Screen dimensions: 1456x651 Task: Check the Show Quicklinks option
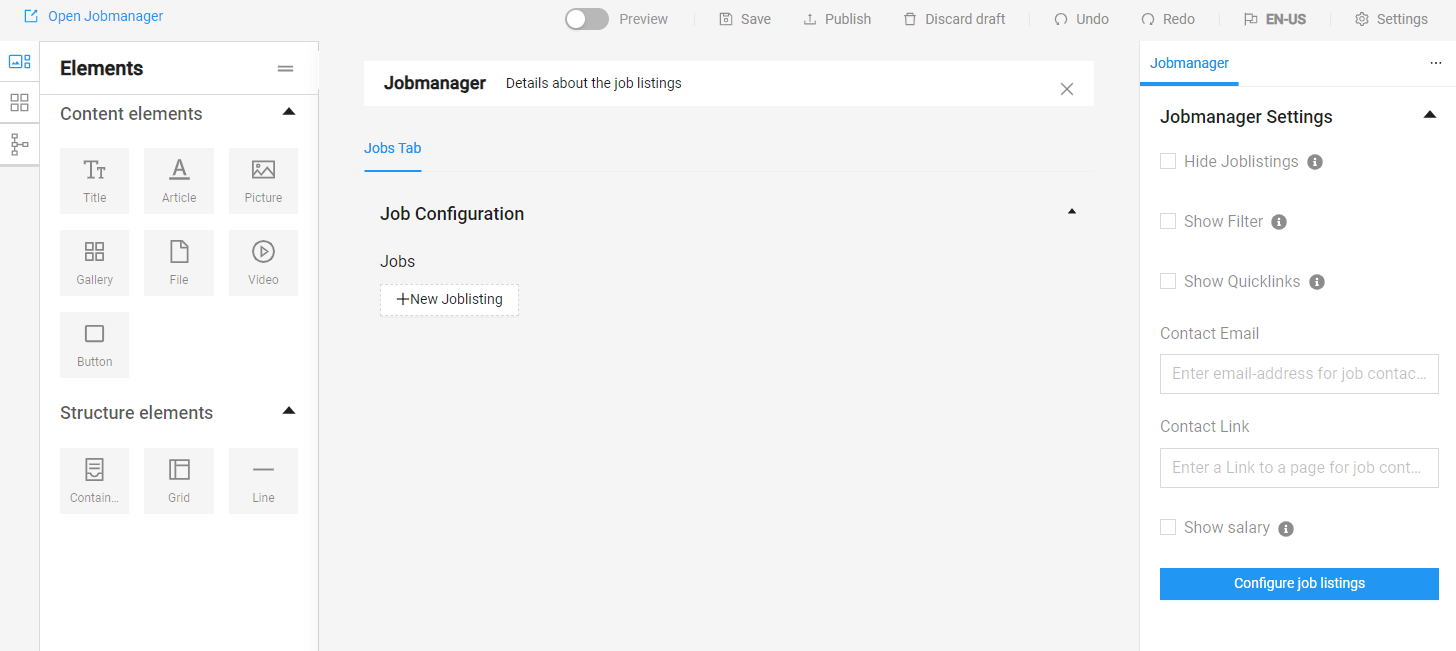(1168, 281)
